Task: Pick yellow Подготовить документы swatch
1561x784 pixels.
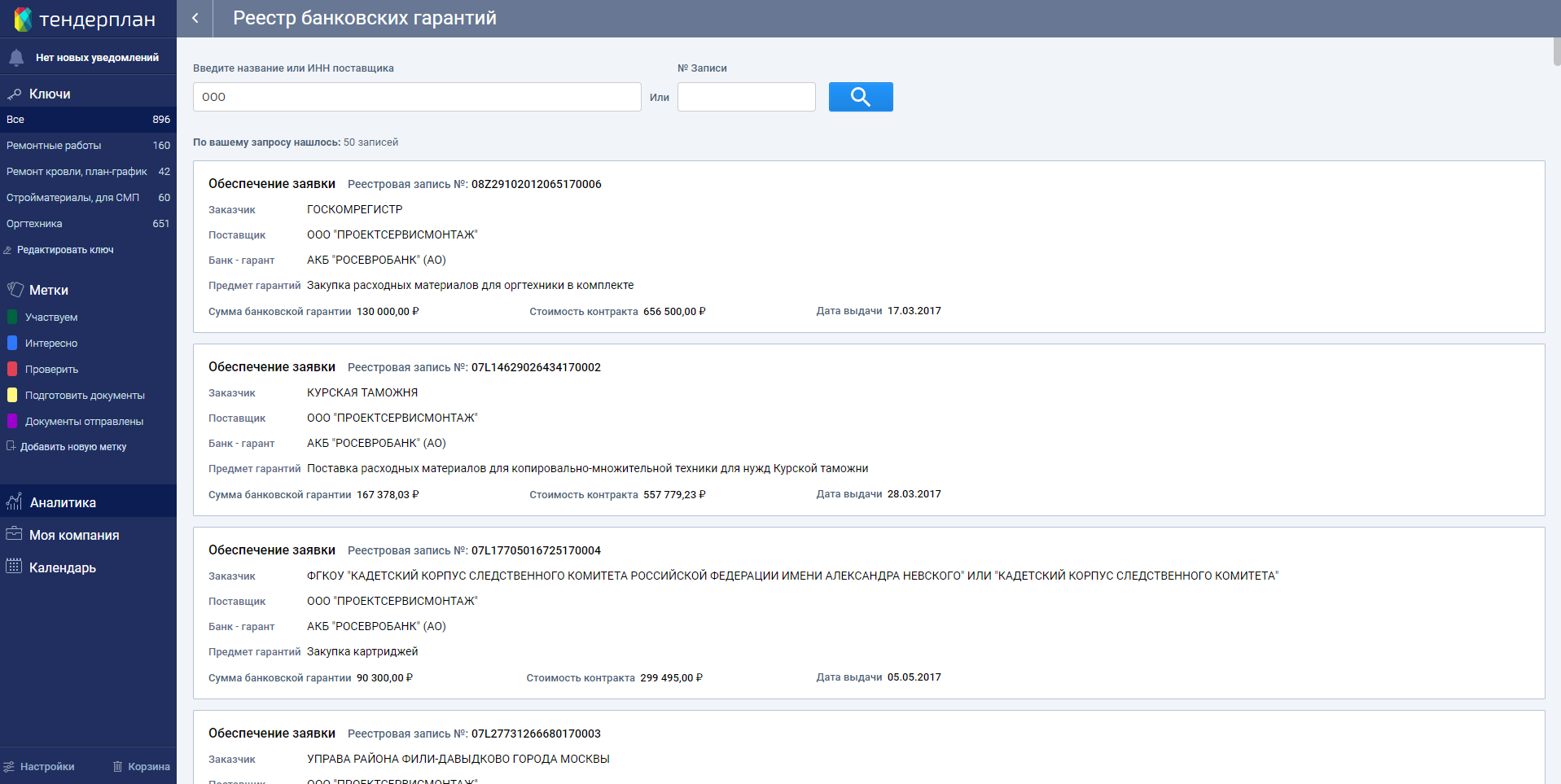Action: (x=12, y=395)
